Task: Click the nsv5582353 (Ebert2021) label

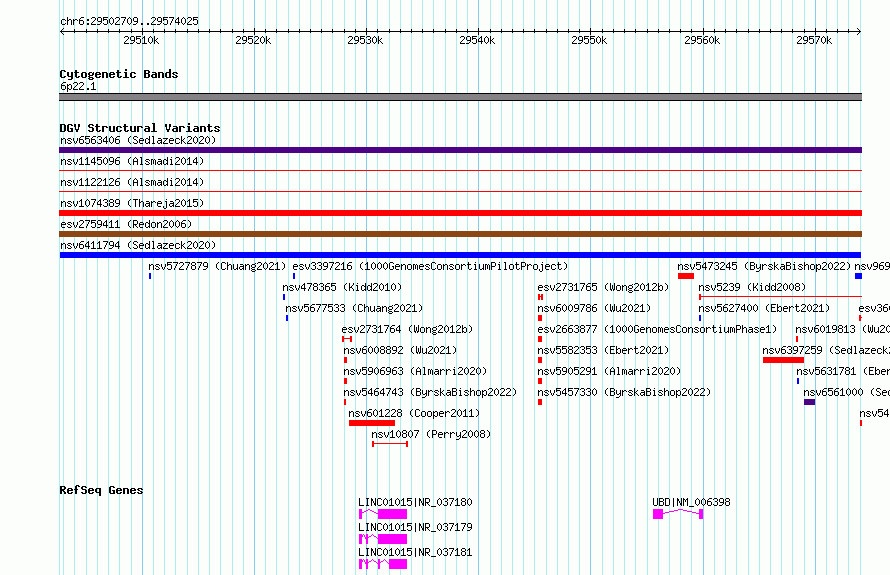Action: 603,350
